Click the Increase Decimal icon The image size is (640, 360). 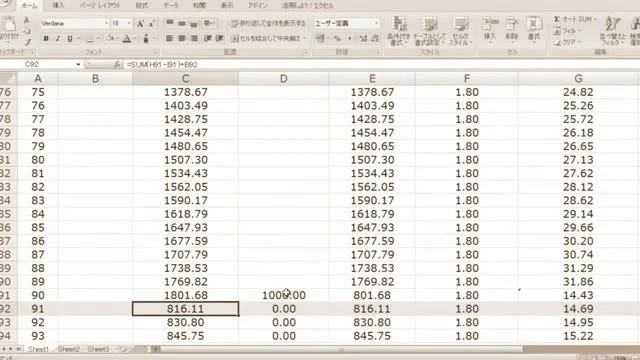[x=363, y=38]
